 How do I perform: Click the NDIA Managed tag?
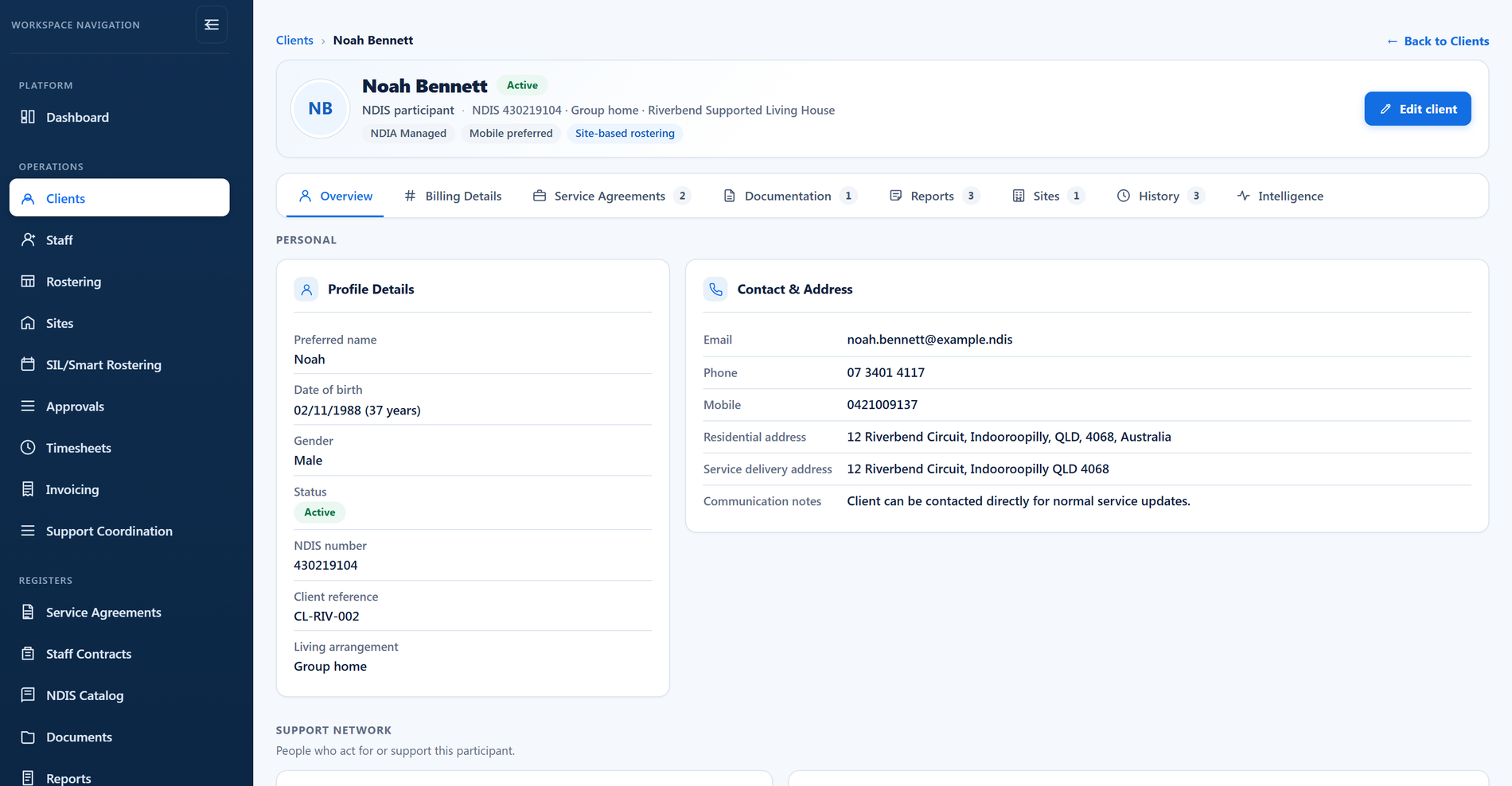click(408, 133)
